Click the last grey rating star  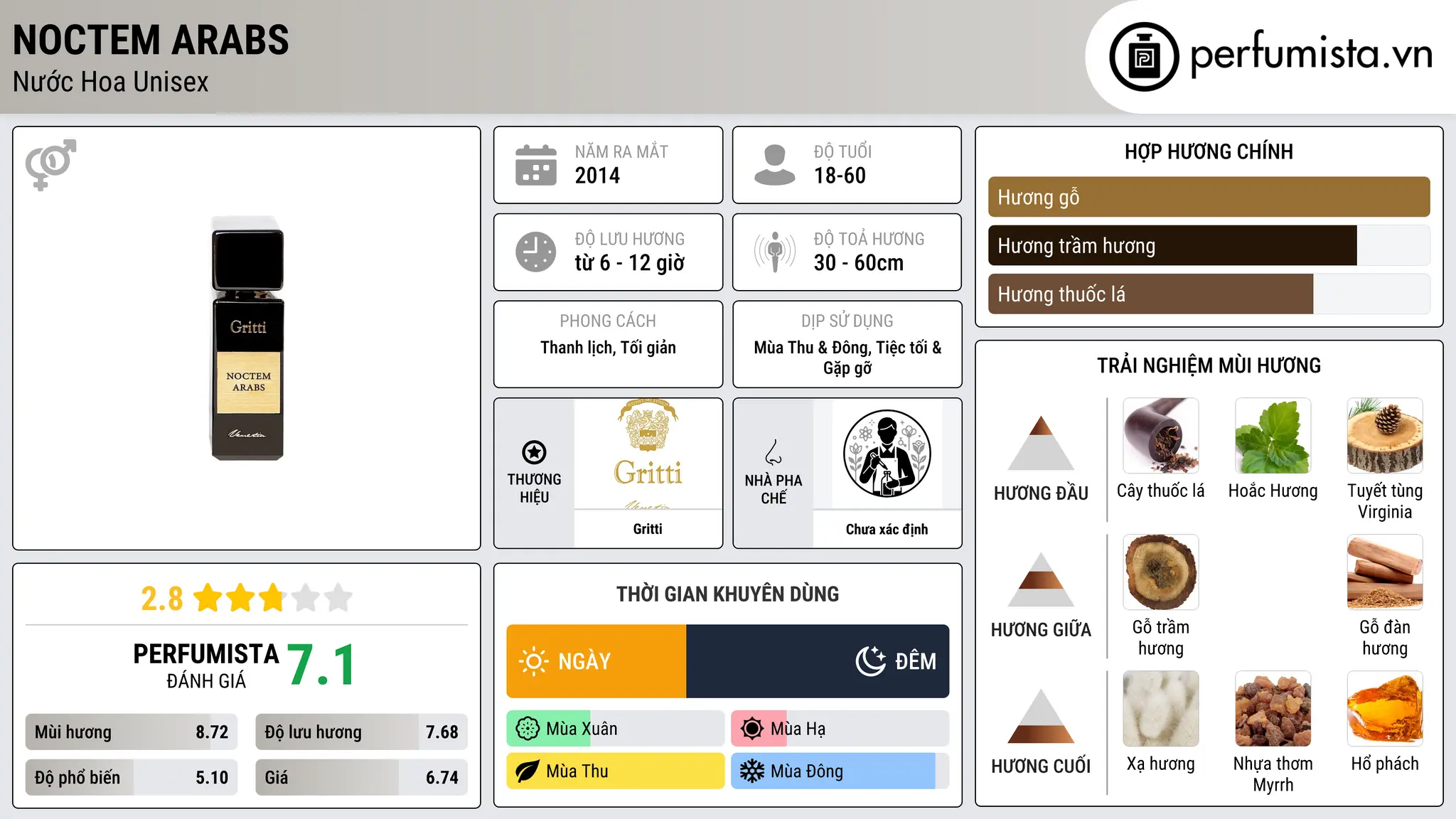[338, 598]
